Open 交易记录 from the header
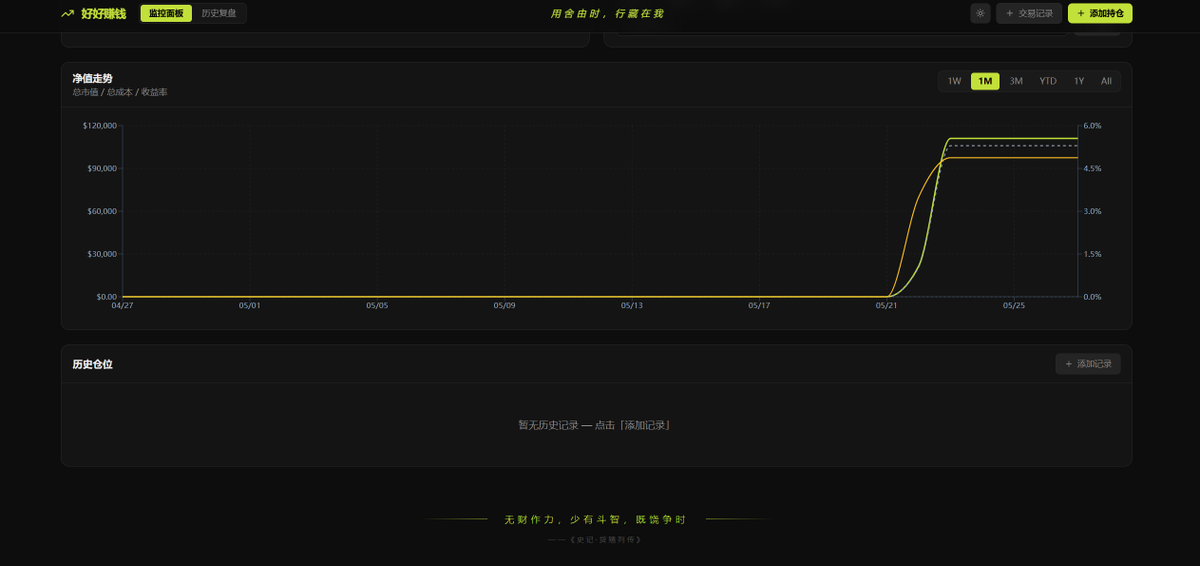1200x566 pixels. point(1029,14)
